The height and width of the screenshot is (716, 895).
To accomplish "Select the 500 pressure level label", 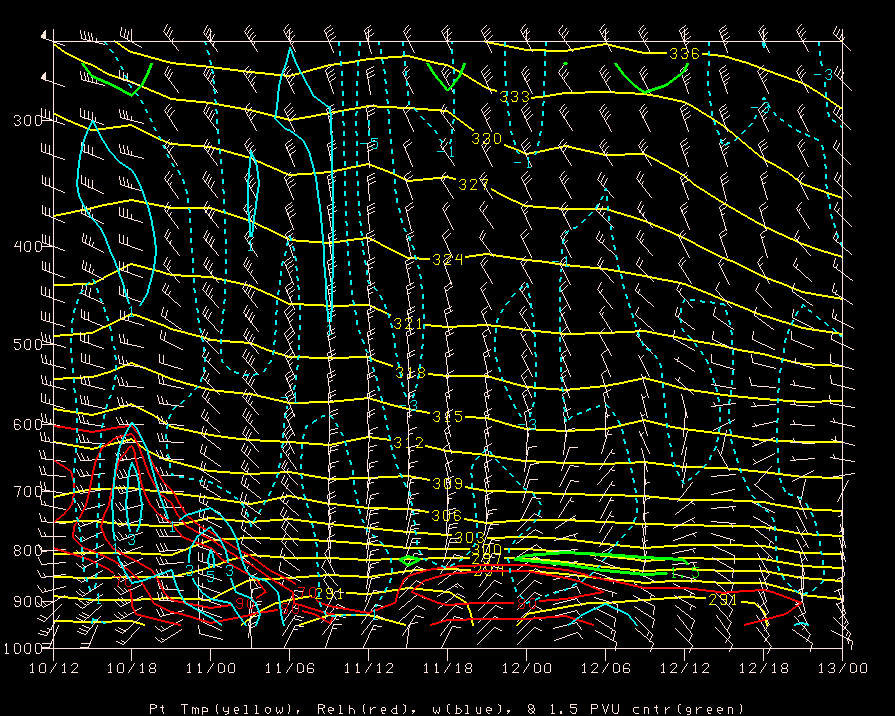I will click(x=19, y=345).
